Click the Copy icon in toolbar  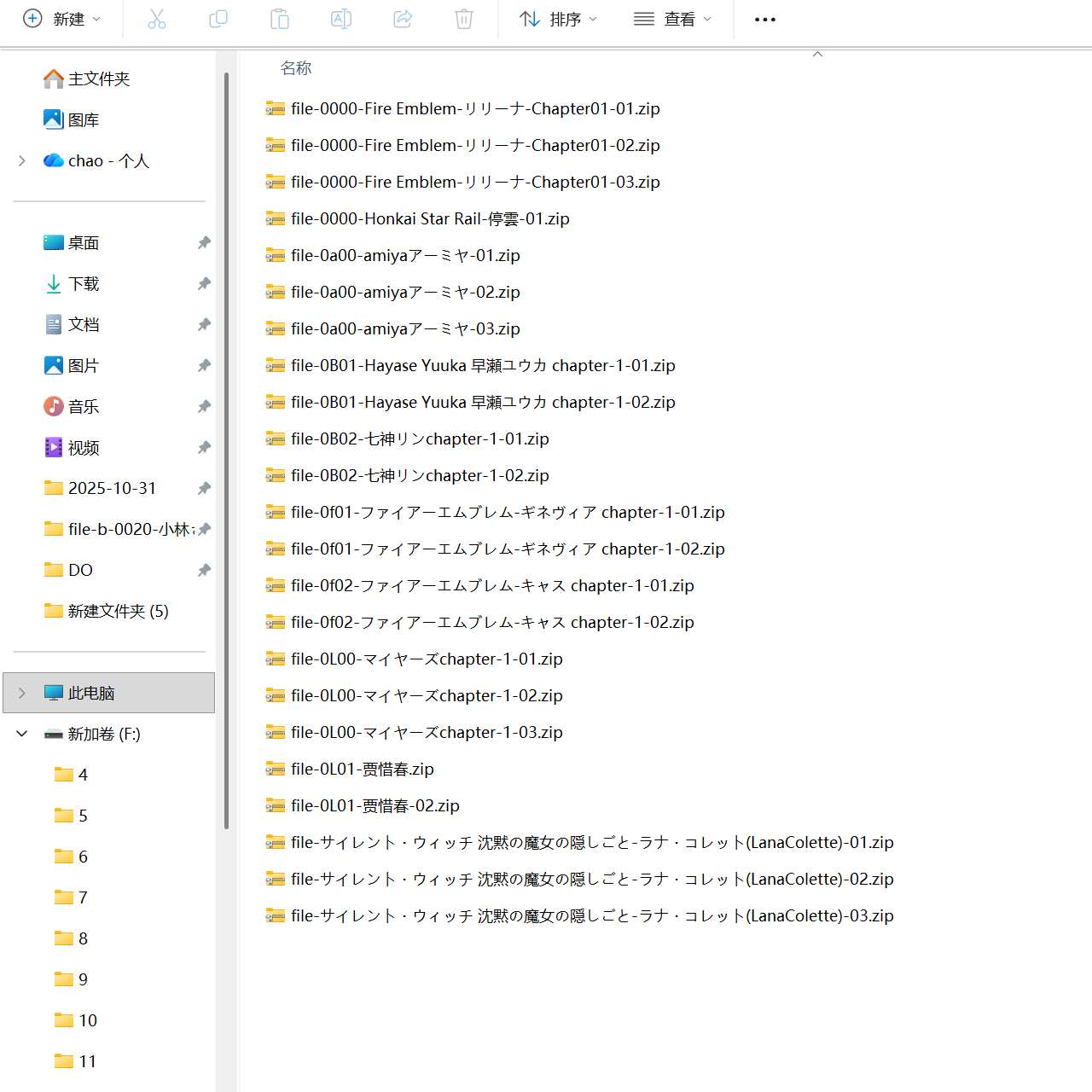coord(218,19)
